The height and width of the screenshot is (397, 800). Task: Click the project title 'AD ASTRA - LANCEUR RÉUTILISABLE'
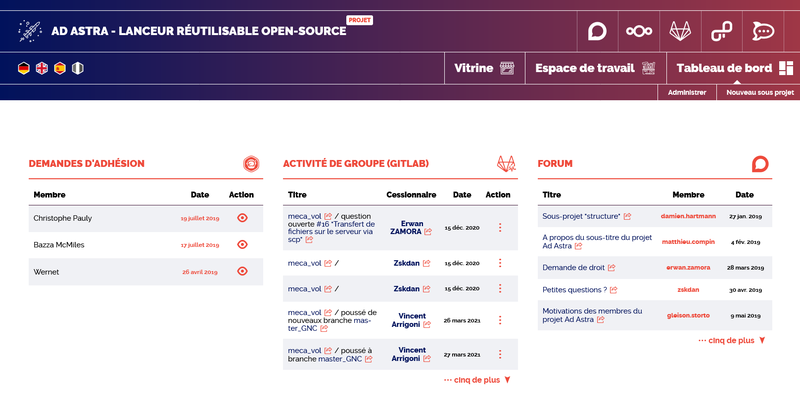click(x=198, y=31)
